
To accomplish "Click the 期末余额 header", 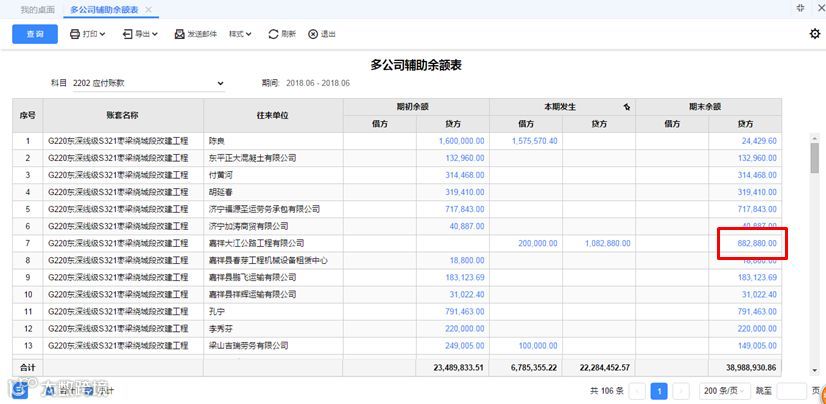I will 708,106.
